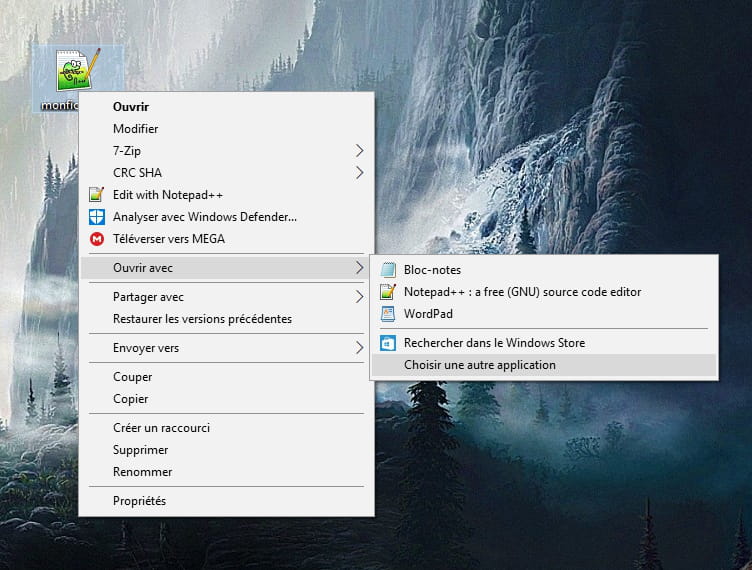
Task: Click the Bloc-notes notepad icon
Action: 388,270
